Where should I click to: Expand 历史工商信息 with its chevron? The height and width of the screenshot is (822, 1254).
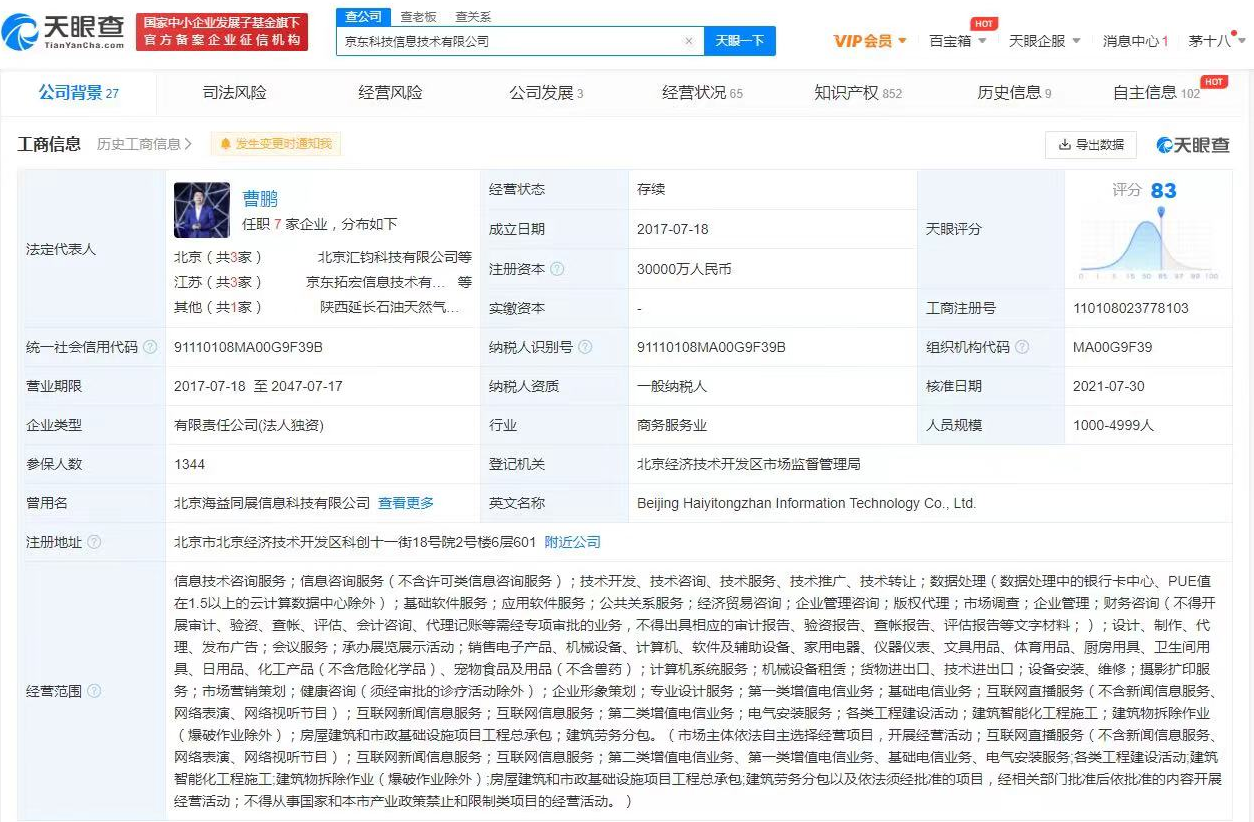188,144
